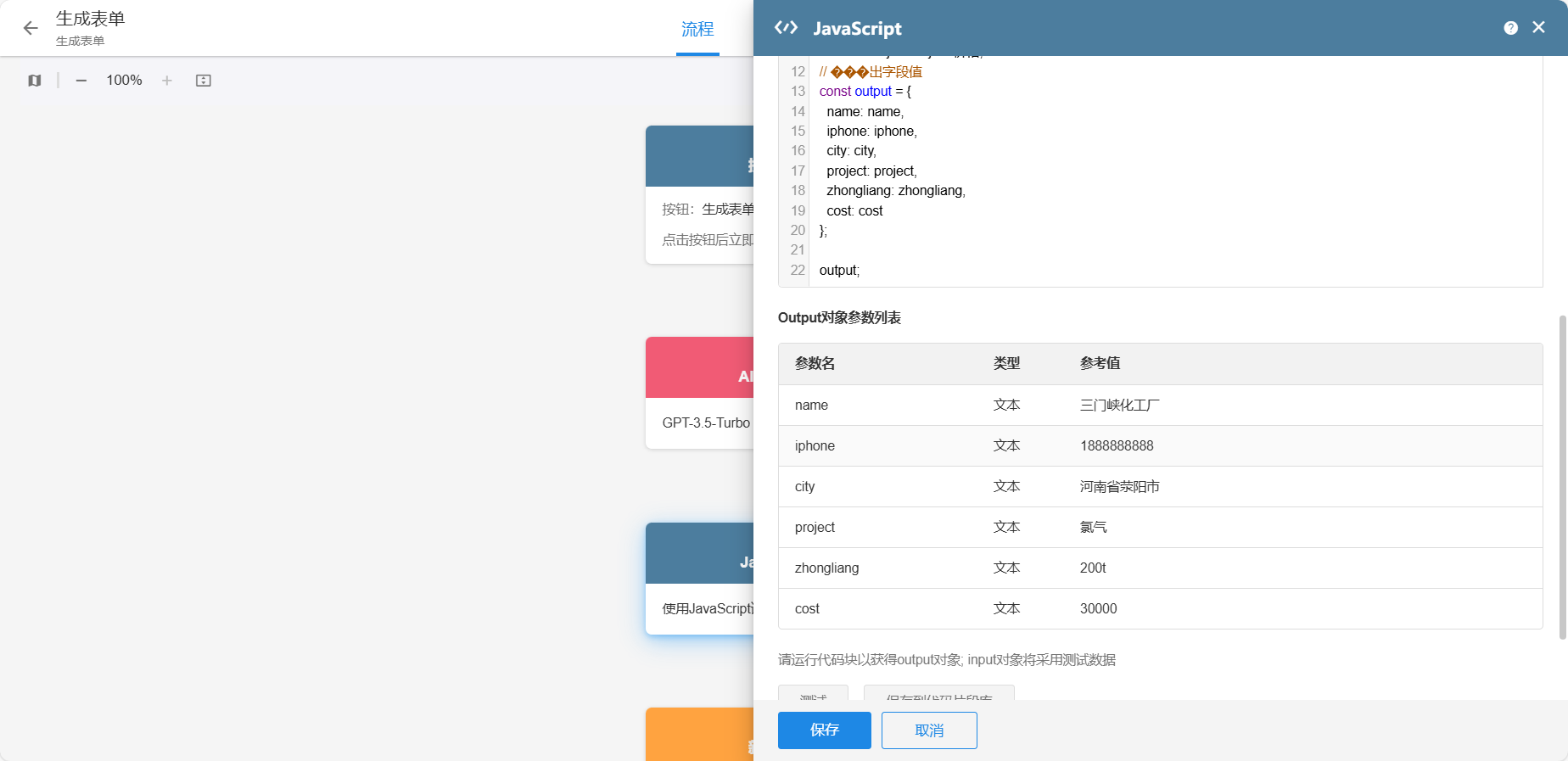The height and width of the screenshot is (761, 1568).
Task: Click the name row in the parameter table
Action: tap(1159, 405)
